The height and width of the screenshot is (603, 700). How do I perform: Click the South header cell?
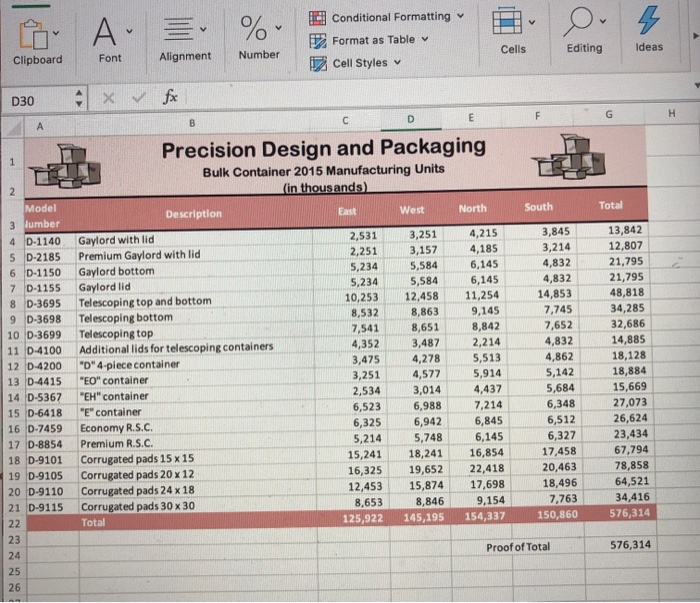[x=538, y=207]
